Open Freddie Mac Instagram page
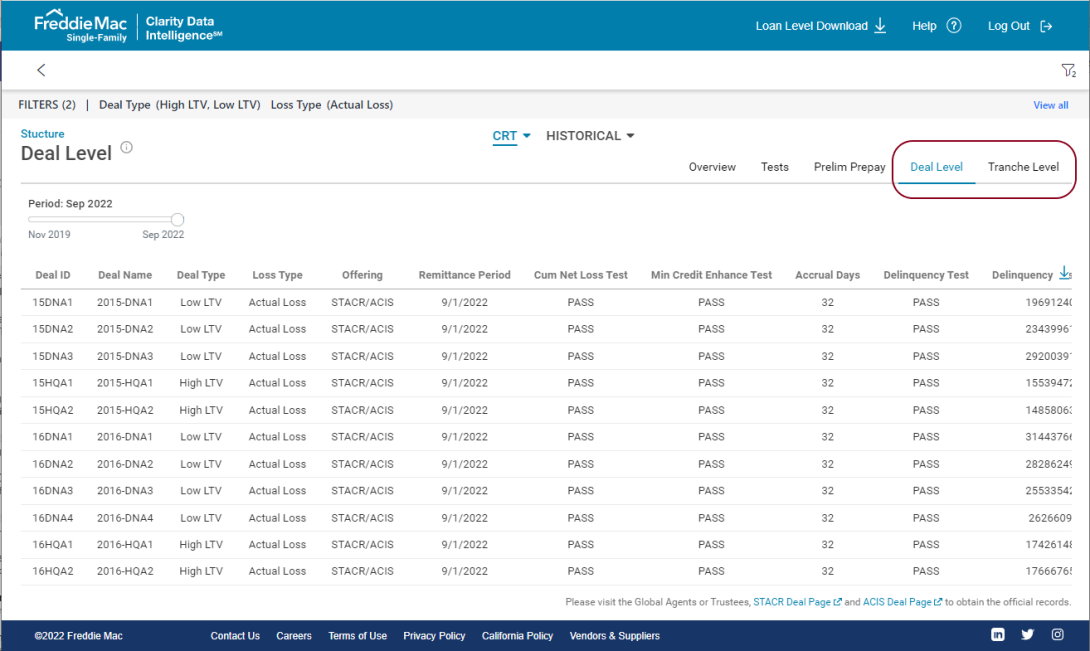The width and height of the screenshot is (1090, 651). tap(1057, 634)
